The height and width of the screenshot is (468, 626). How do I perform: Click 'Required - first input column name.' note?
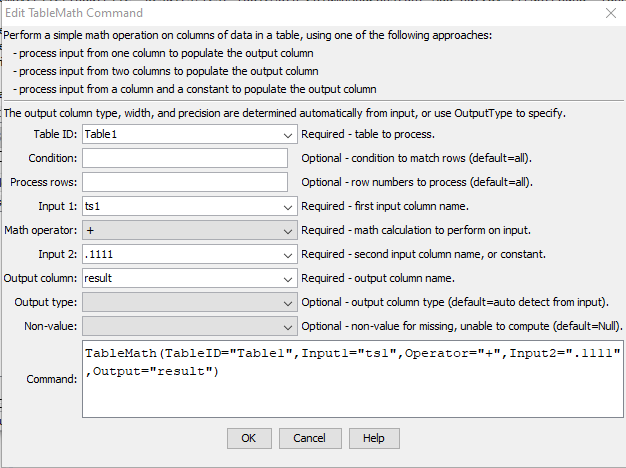385,206
